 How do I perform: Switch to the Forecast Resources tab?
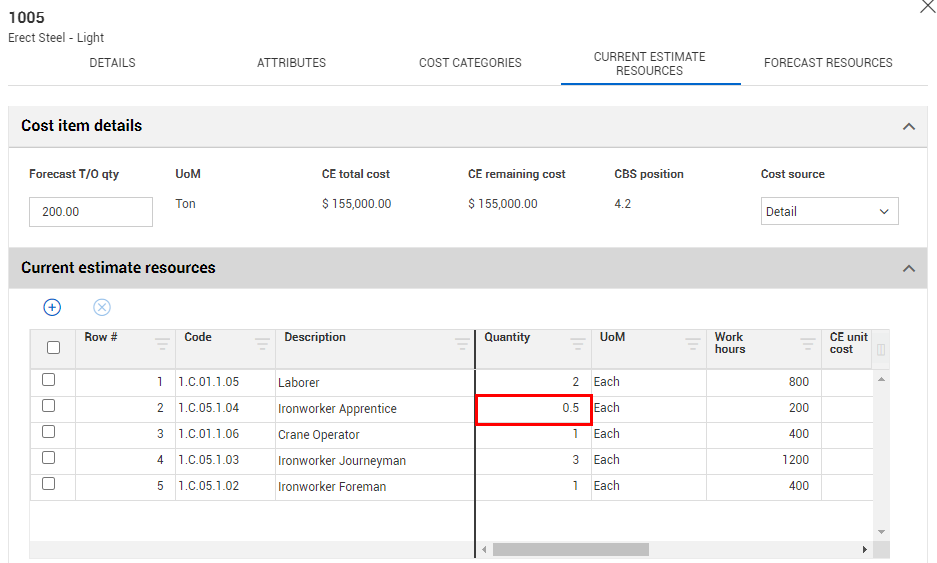coord(828,63)
